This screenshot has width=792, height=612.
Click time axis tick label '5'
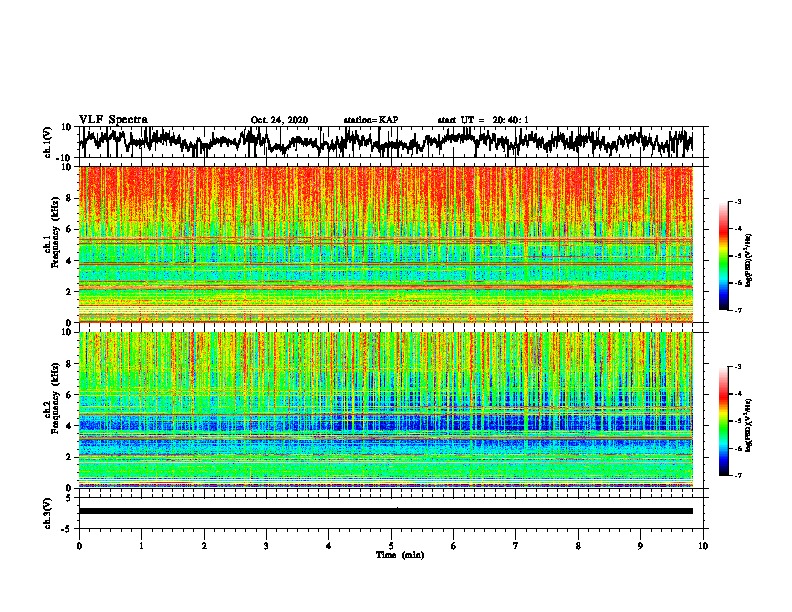pyautogui.click(x=391, y=546)
